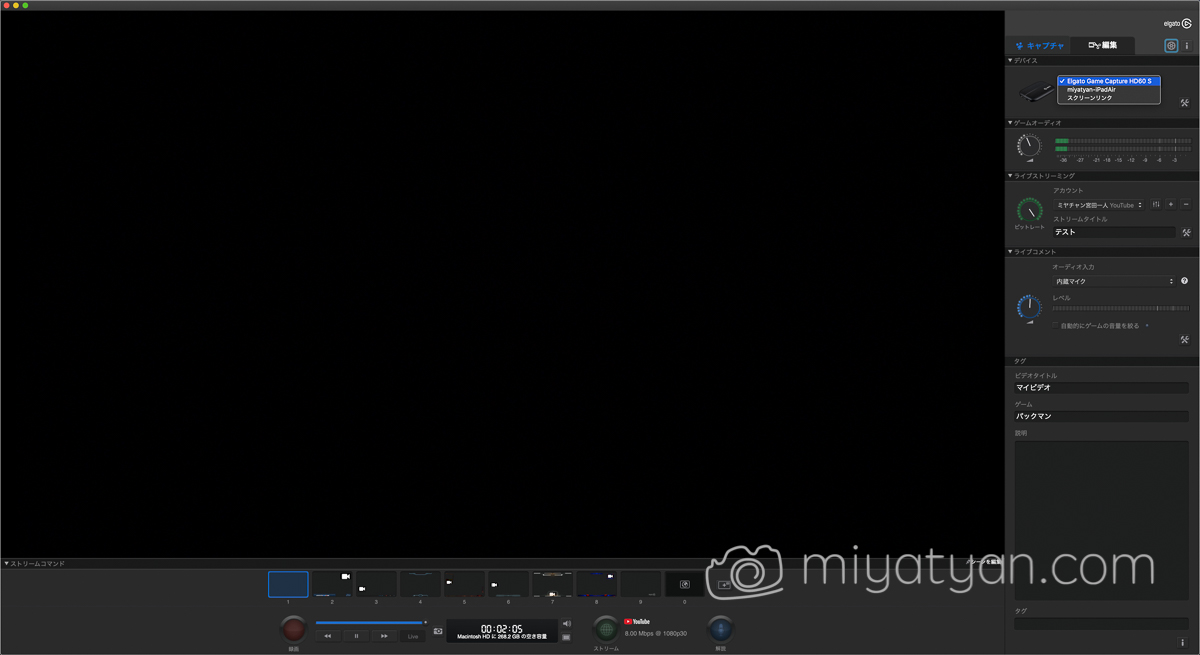This screenshot has height=655, width=1200.
Task: Click the blue timeline progress slider
Action: tap(371, 622)
